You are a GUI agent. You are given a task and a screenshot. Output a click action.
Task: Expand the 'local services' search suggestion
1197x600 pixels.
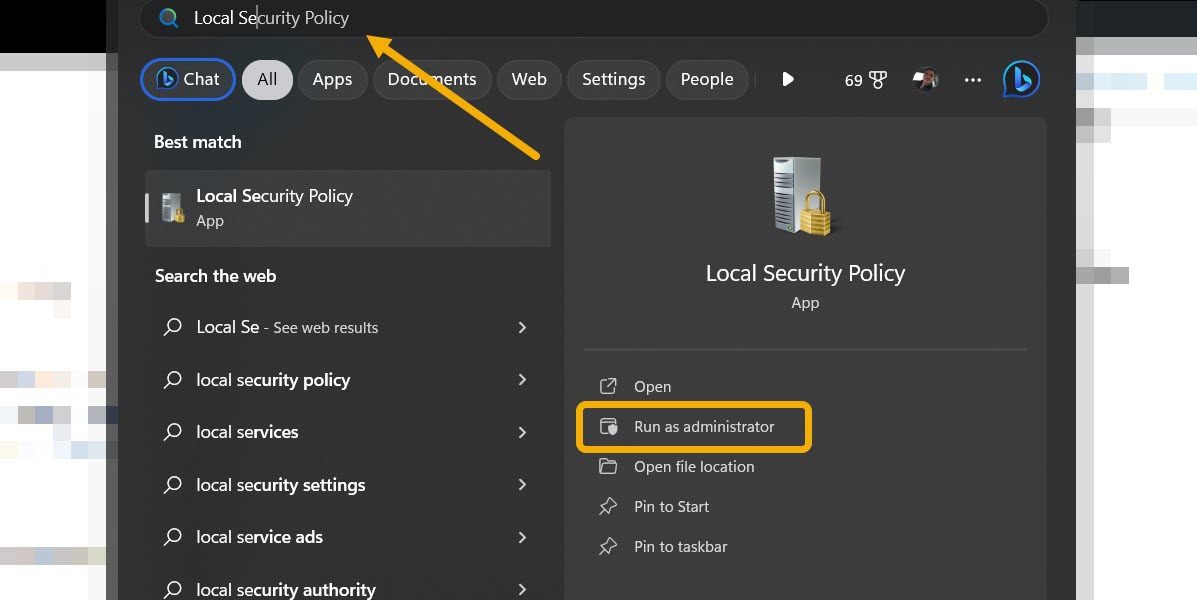(522, 432)
